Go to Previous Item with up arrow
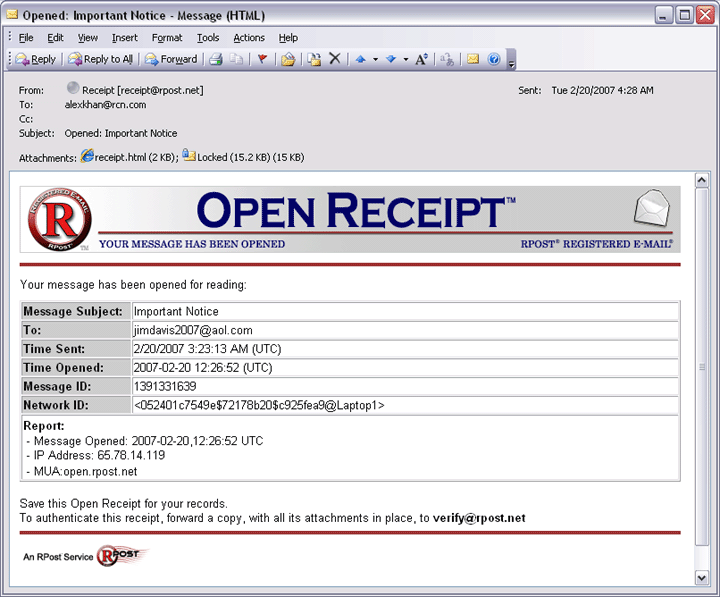 (x=360, y=59)
